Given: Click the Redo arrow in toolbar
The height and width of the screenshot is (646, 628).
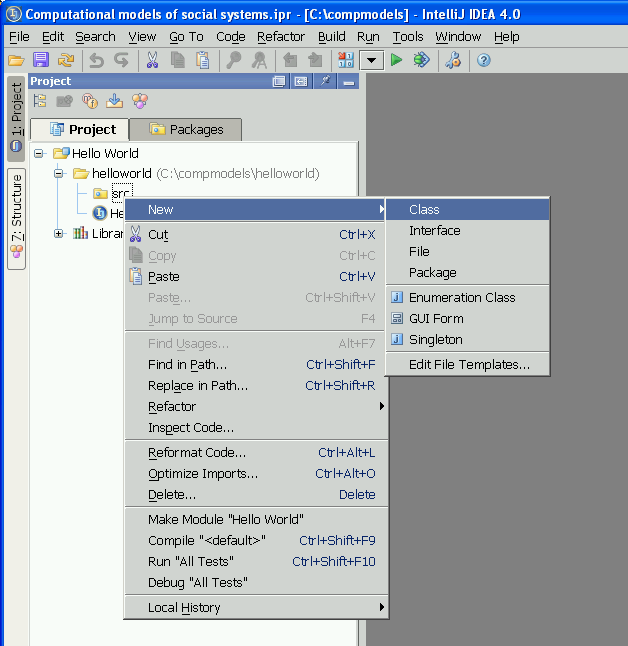Looking at the screenshot, I should (x=122, y=61).
